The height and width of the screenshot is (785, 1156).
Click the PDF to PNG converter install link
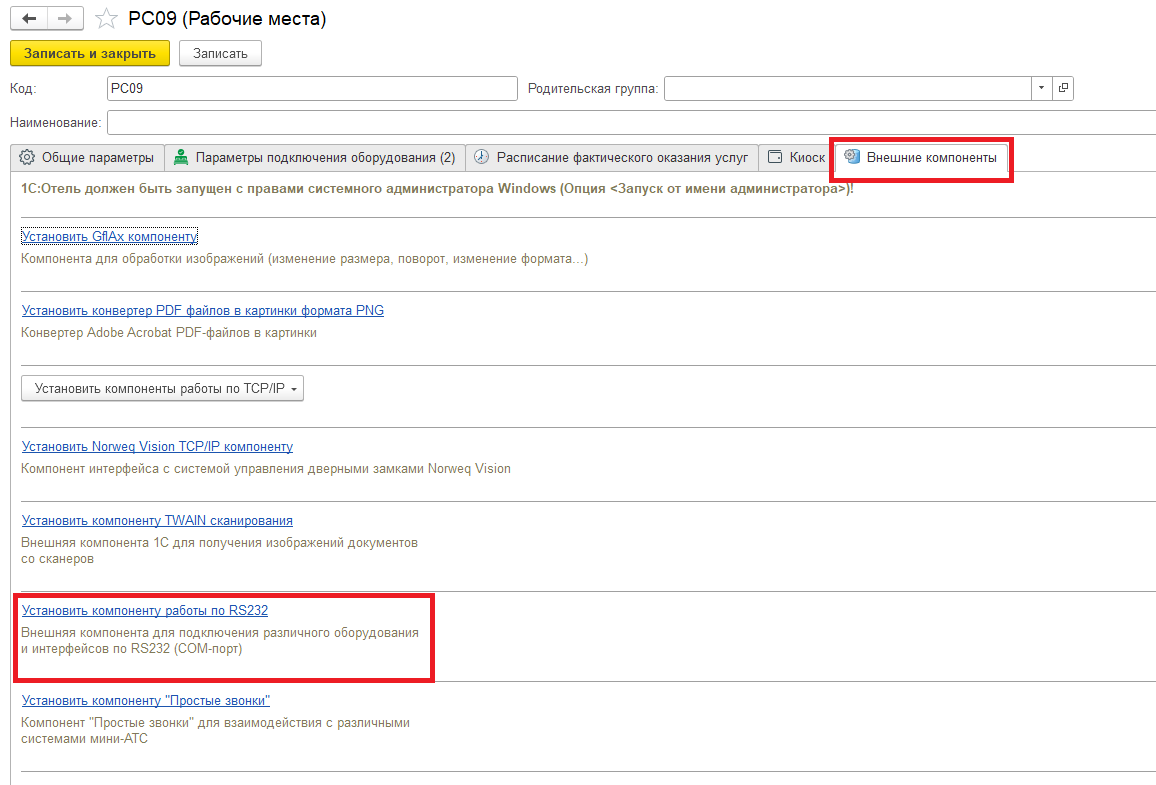click(x=203, y=310)
